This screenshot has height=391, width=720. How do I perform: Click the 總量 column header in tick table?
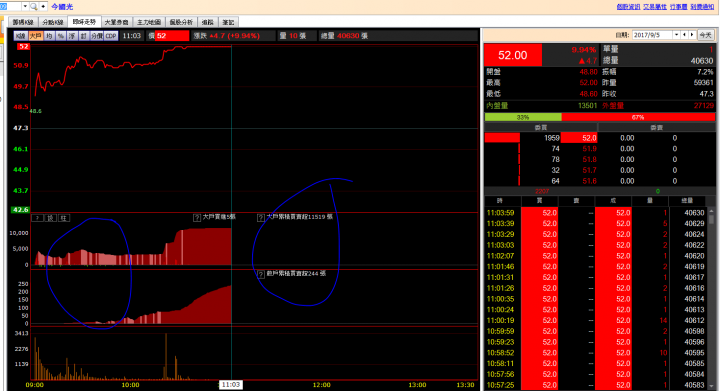(x=687, y=201)
